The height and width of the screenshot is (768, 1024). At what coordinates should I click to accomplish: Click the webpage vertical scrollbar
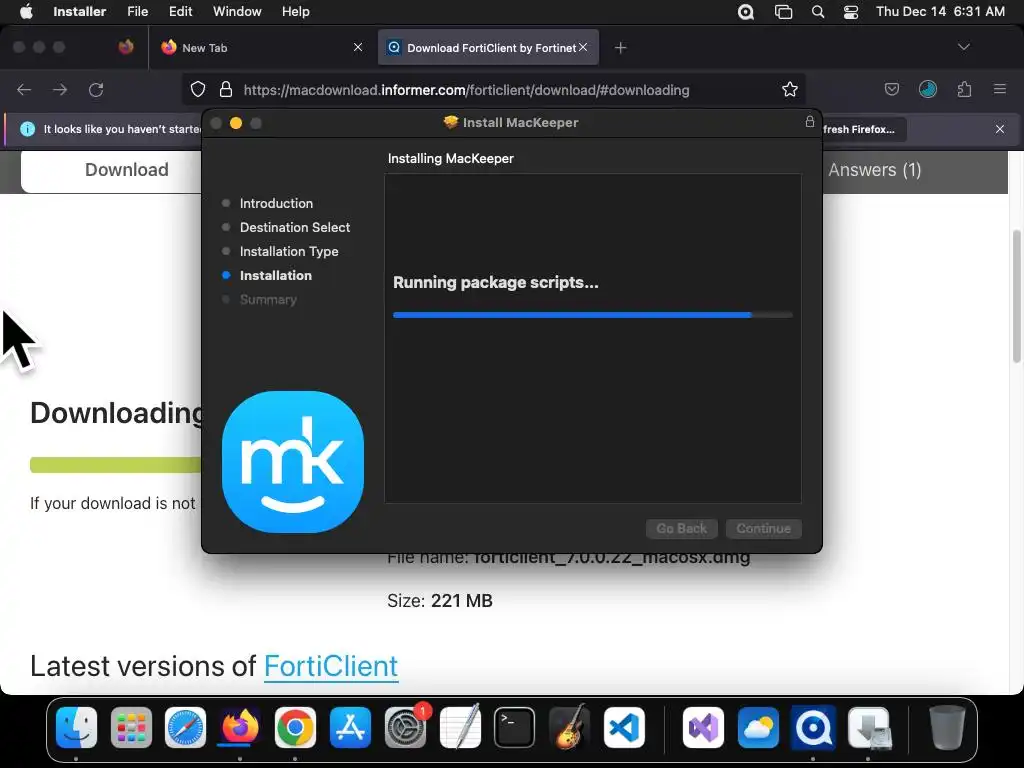pyautogui.click(x=1016, y=297)
